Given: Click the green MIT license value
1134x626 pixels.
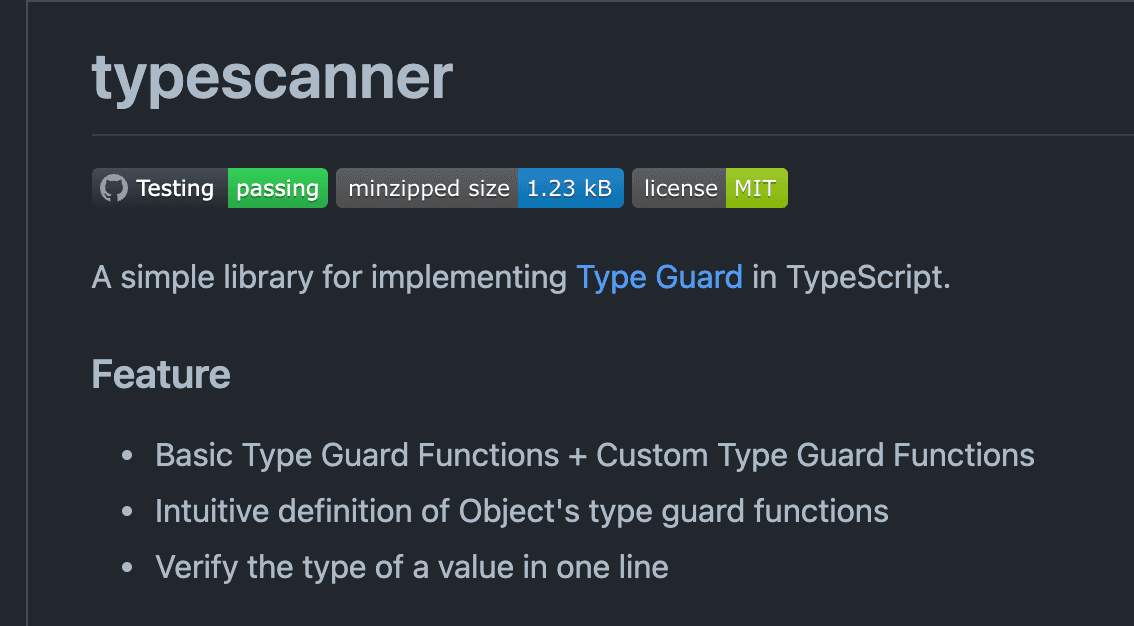Looking at the screenshot, I should tap(756, 188).
